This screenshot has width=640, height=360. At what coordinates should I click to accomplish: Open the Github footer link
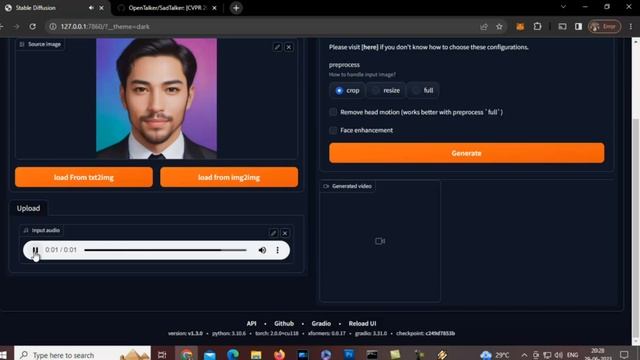pos(284,323)
